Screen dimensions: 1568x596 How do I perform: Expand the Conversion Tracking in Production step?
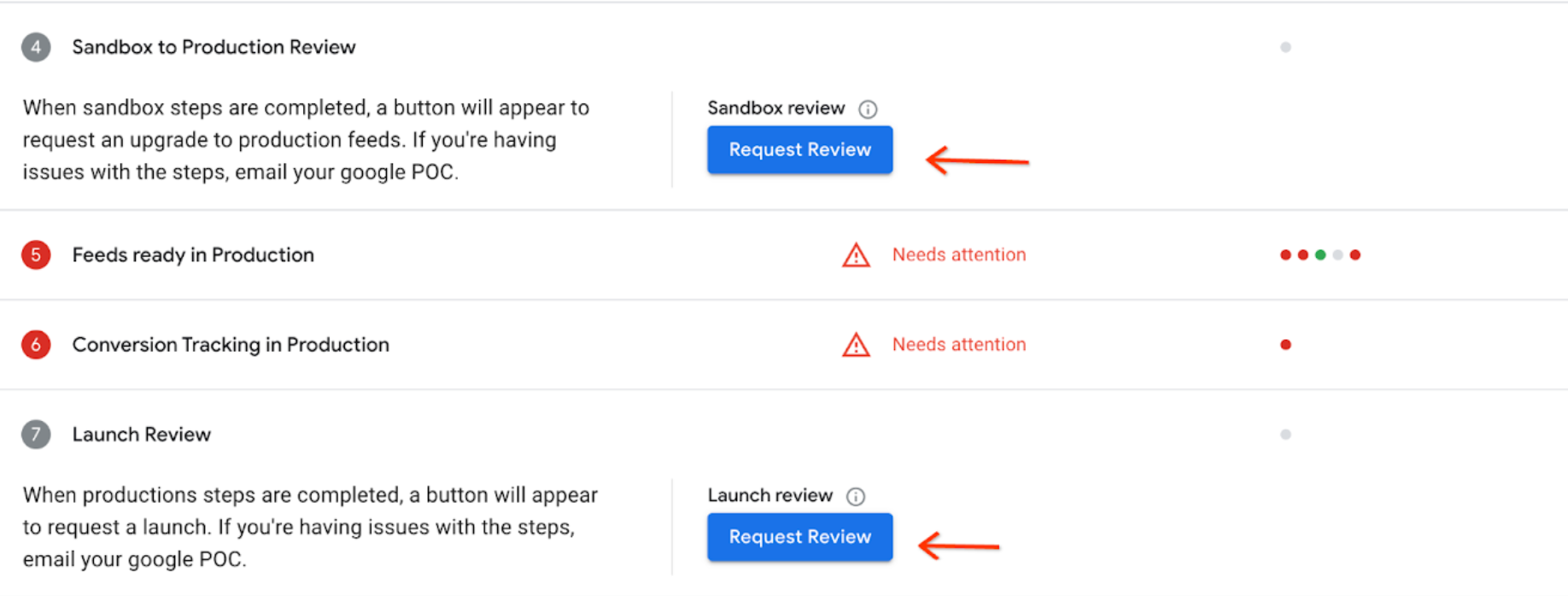(x=231, y=345)
